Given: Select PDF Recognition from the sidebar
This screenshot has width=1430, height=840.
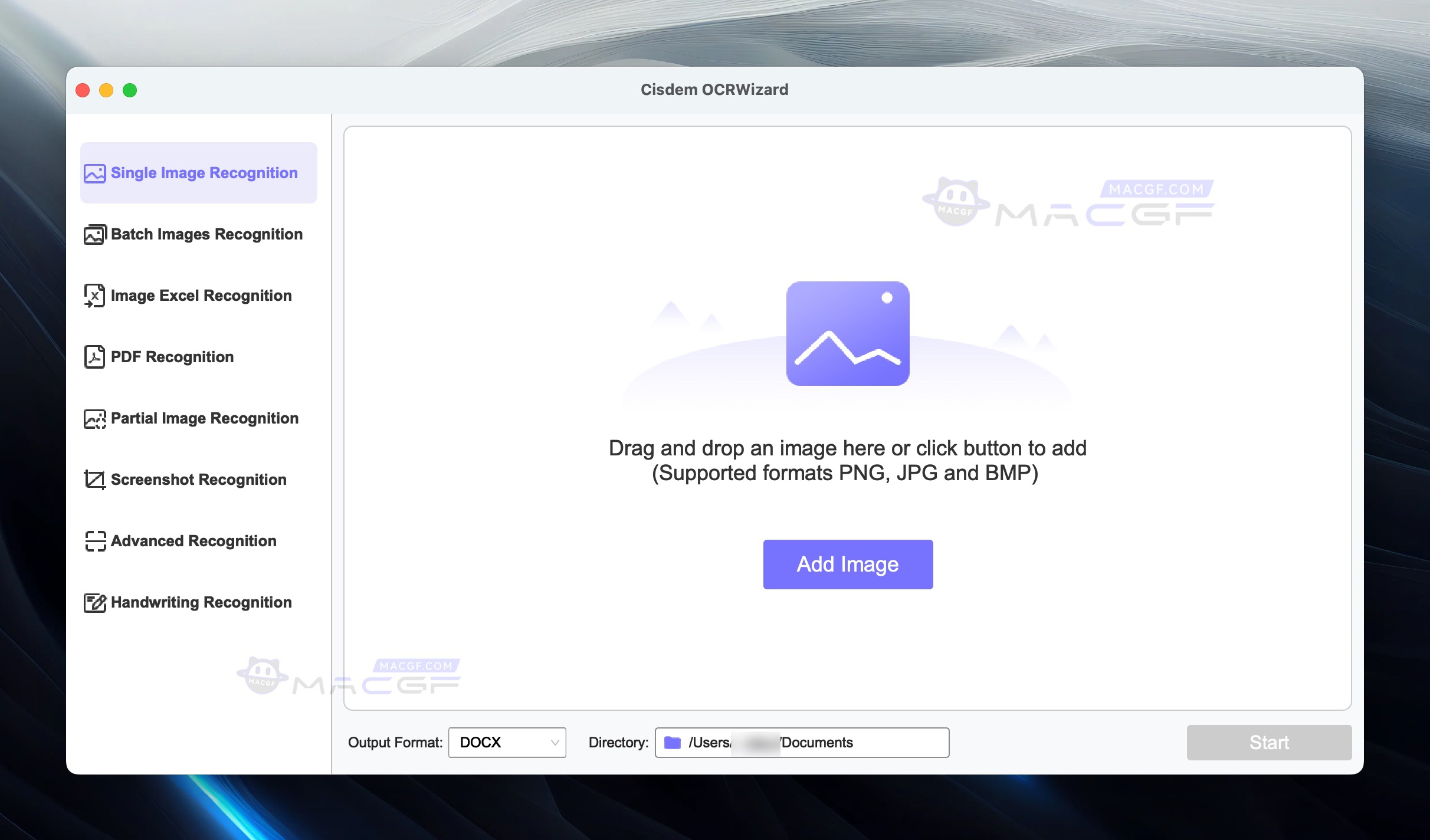Looking at the screenshot, I should click(x=171, y=357).
